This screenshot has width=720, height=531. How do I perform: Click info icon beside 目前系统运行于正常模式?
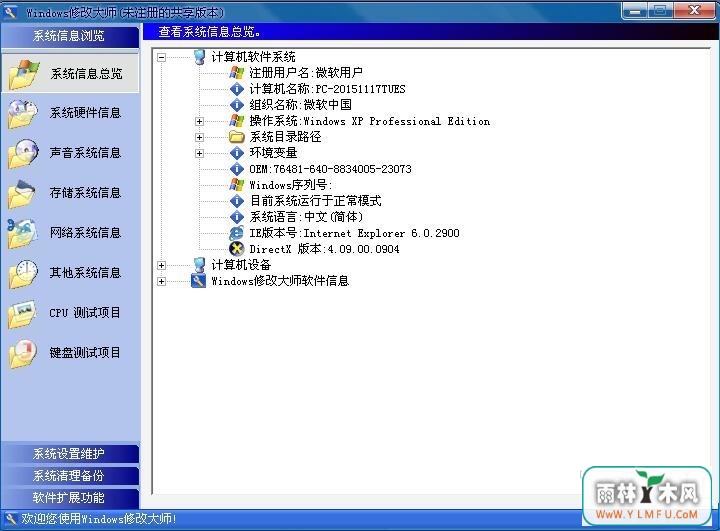pos(236,201)
